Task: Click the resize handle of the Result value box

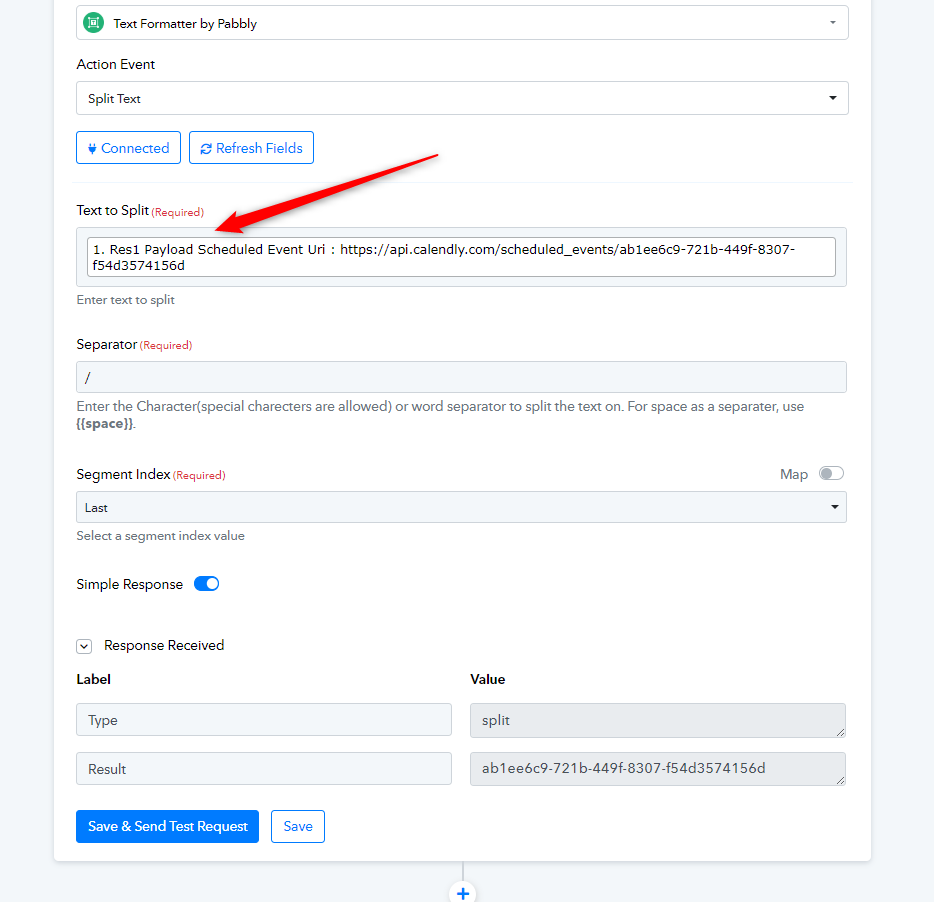Action: click(840, 780)
